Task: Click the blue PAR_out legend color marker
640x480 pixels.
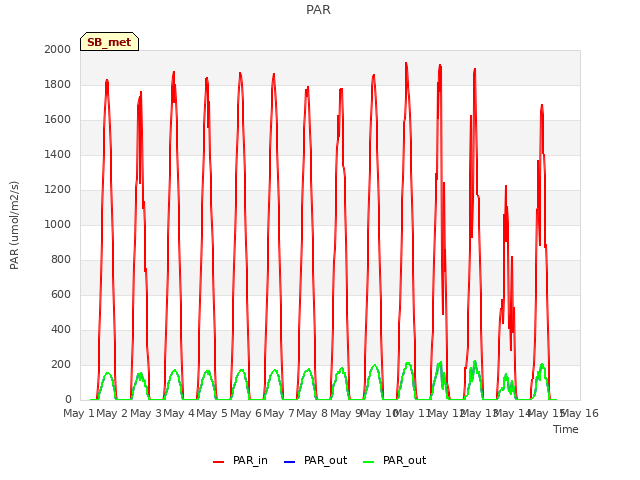Action: [x=289, y=462]
